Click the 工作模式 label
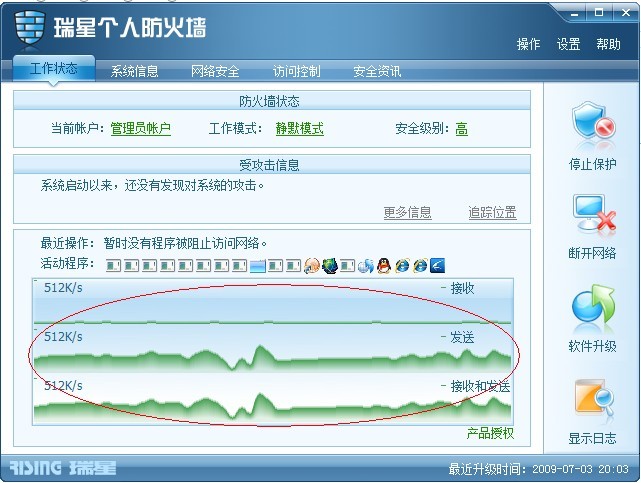 click(235, 129)
